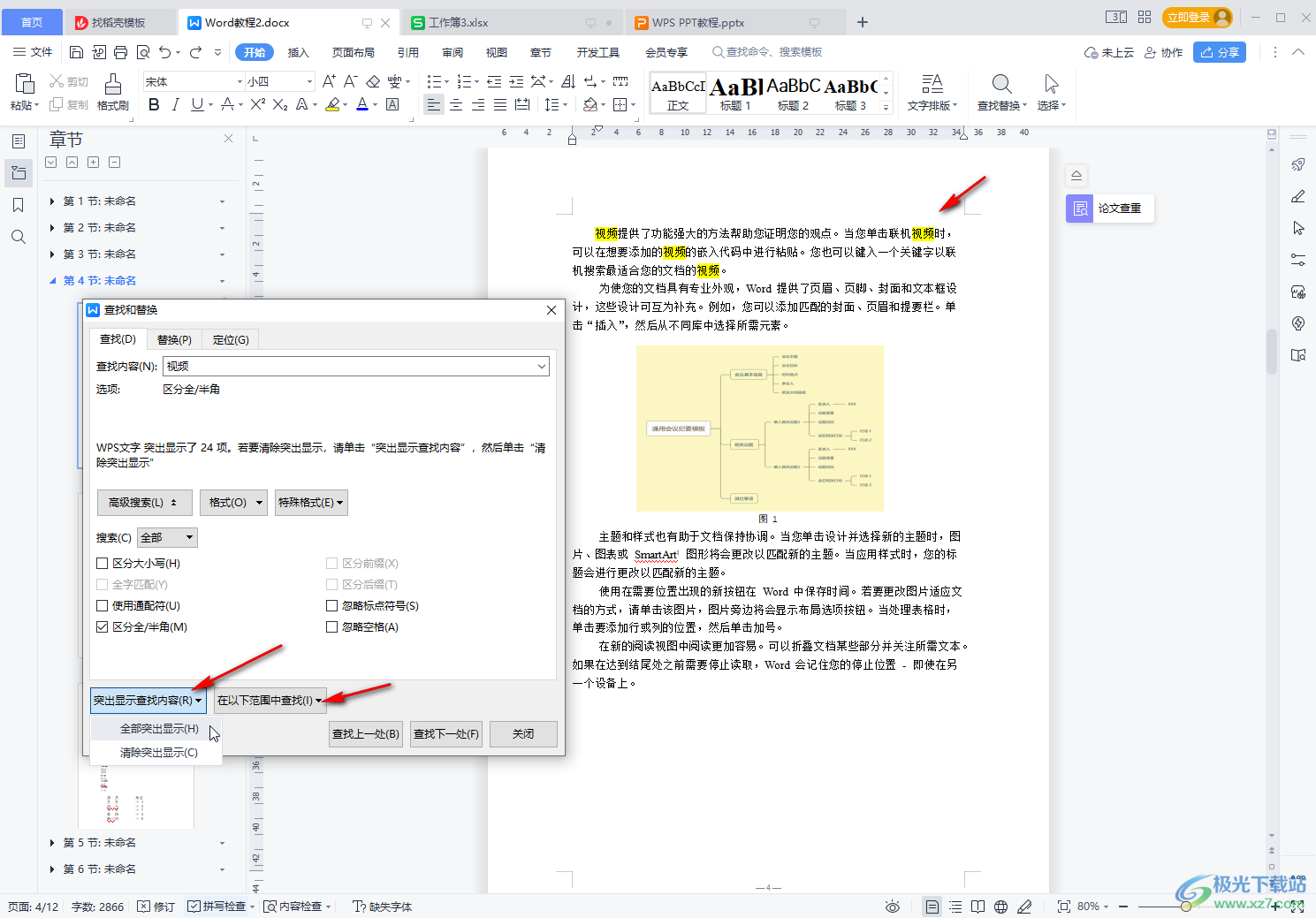
Task: Click the Print icon in quick toolbar
Action: coord(120,52)
